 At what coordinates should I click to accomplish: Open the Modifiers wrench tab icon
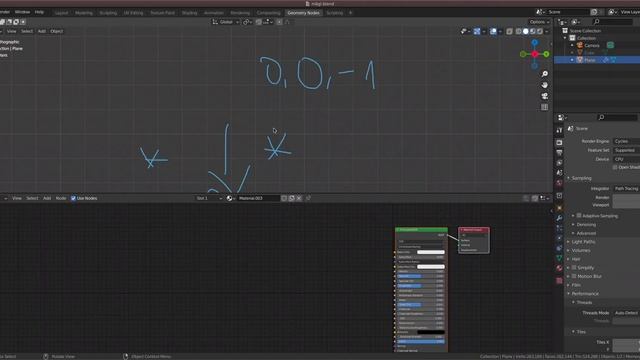559,218
